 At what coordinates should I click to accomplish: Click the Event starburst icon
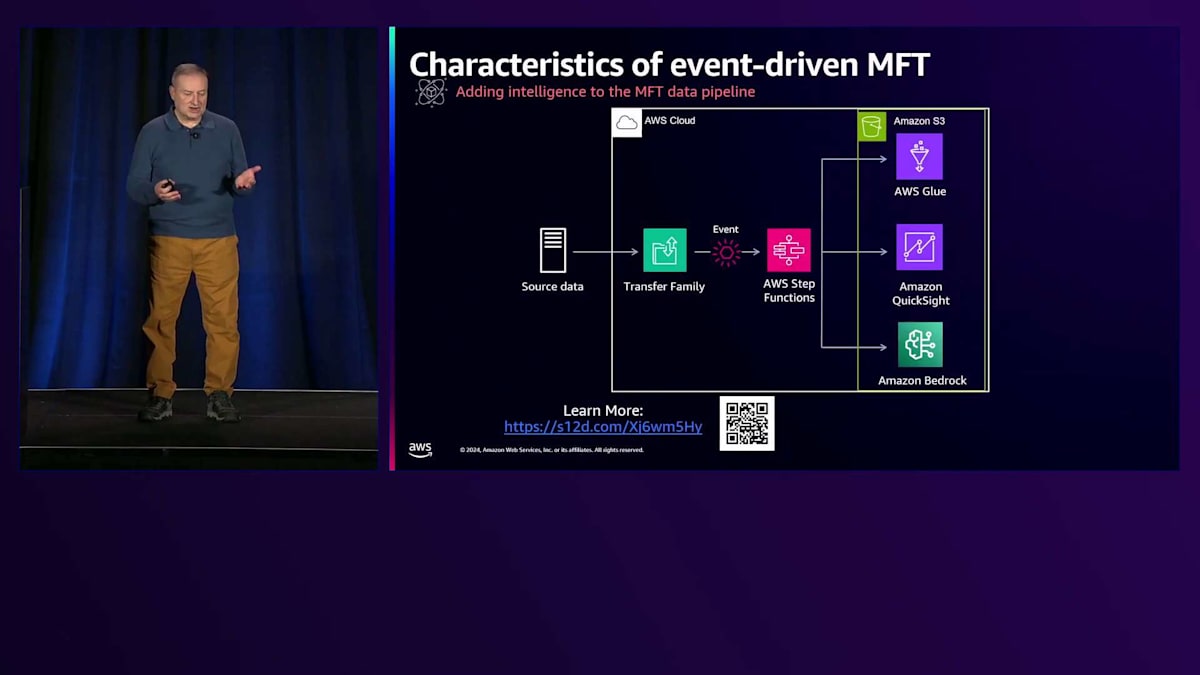(726, 252)
